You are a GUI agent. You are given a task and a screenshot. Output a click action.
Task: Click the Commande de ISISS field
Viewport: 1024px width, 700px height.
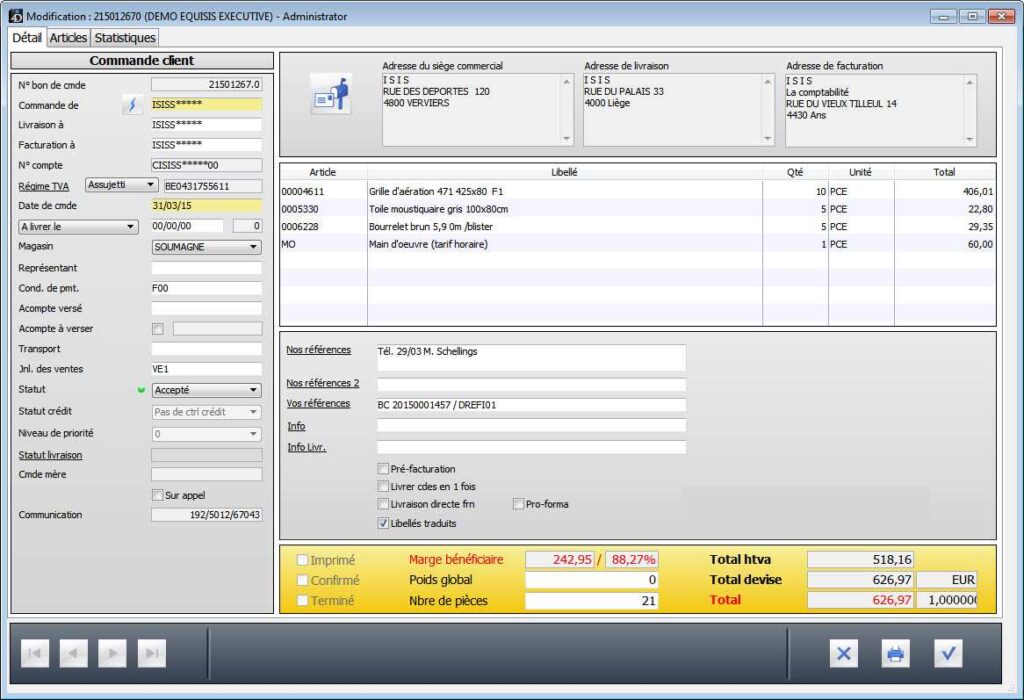pos(206,104)
